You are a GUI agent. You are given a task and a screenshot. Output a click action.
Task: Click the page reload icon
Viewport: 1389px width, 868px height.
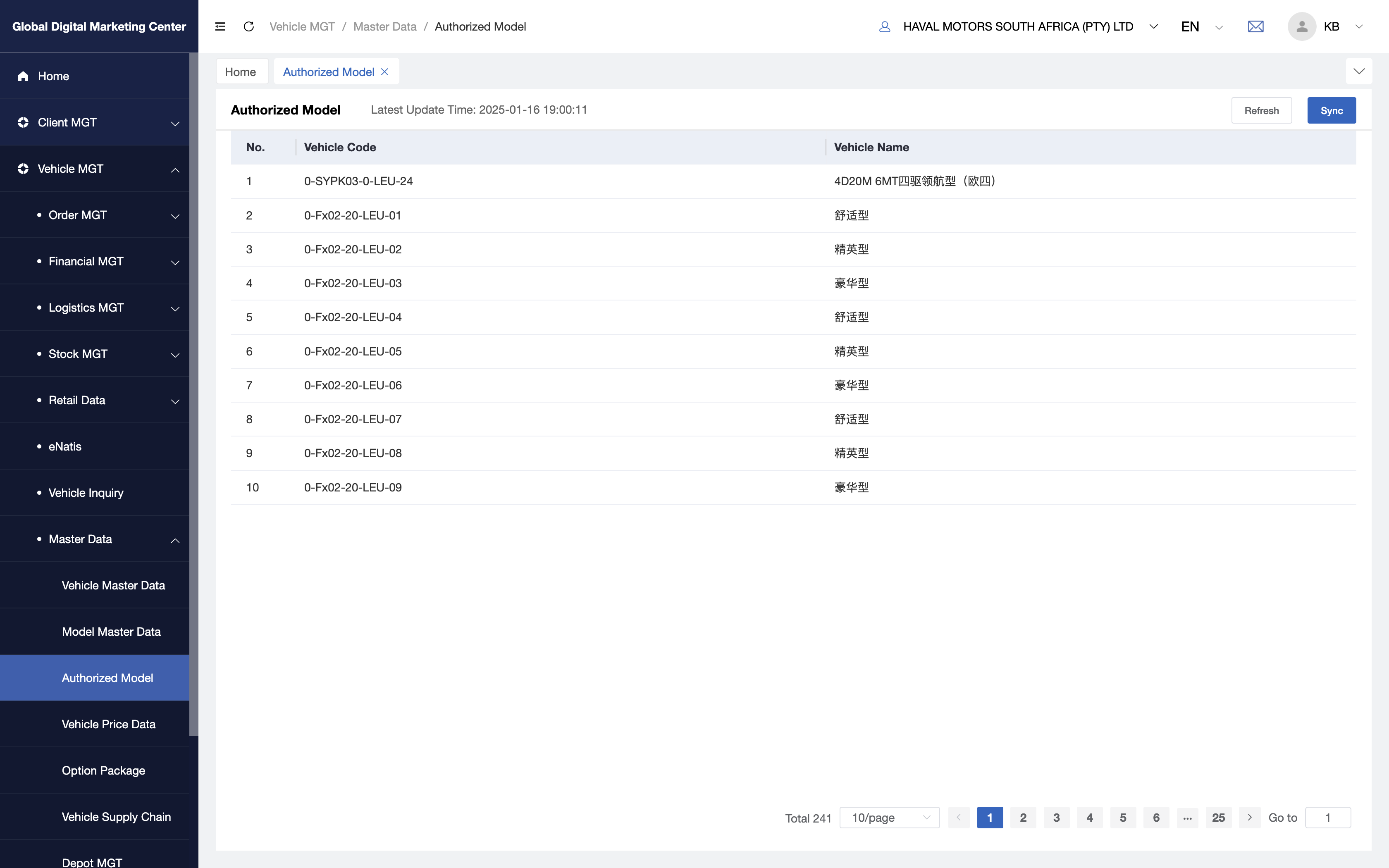(x=248, y=26)
